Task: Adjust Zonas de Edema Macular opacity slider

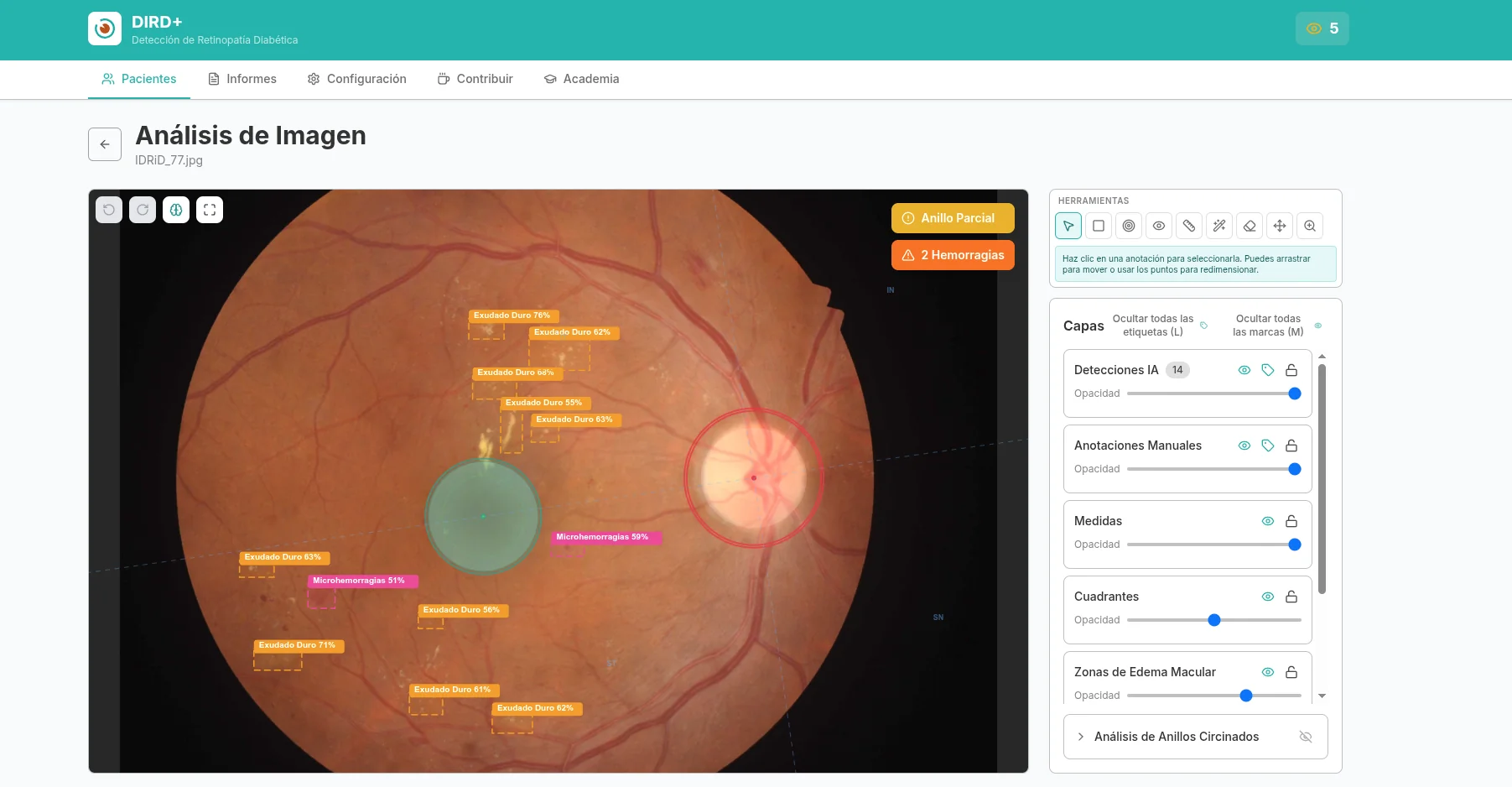Action: pyautogui.click(x=1214, y=696)
